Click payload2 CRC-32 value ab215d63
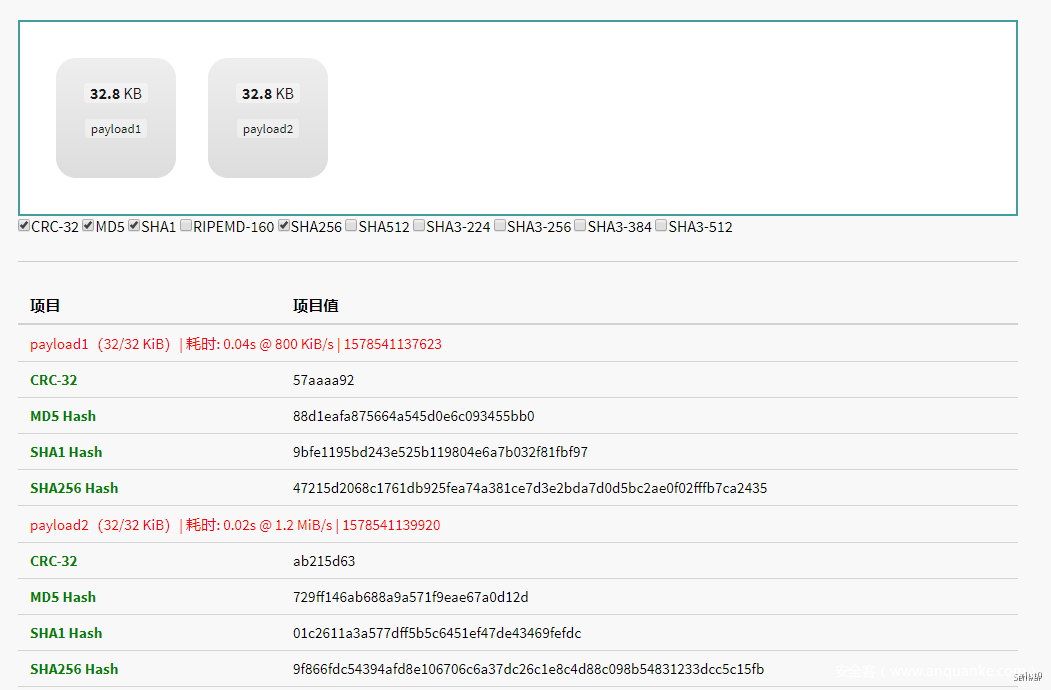The height and width of the screenshot is (690, 1051). [324, 561]
